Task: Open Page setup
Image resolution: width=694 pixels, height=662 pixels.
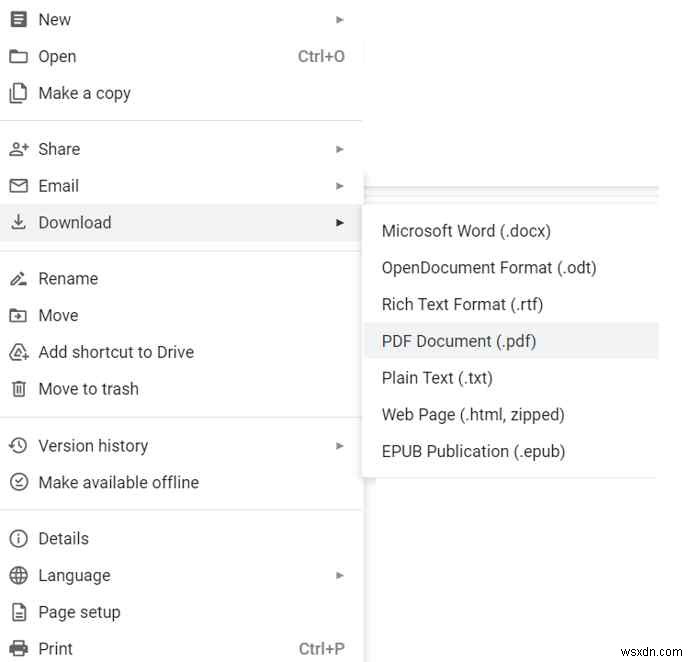Action: point(181,612)
